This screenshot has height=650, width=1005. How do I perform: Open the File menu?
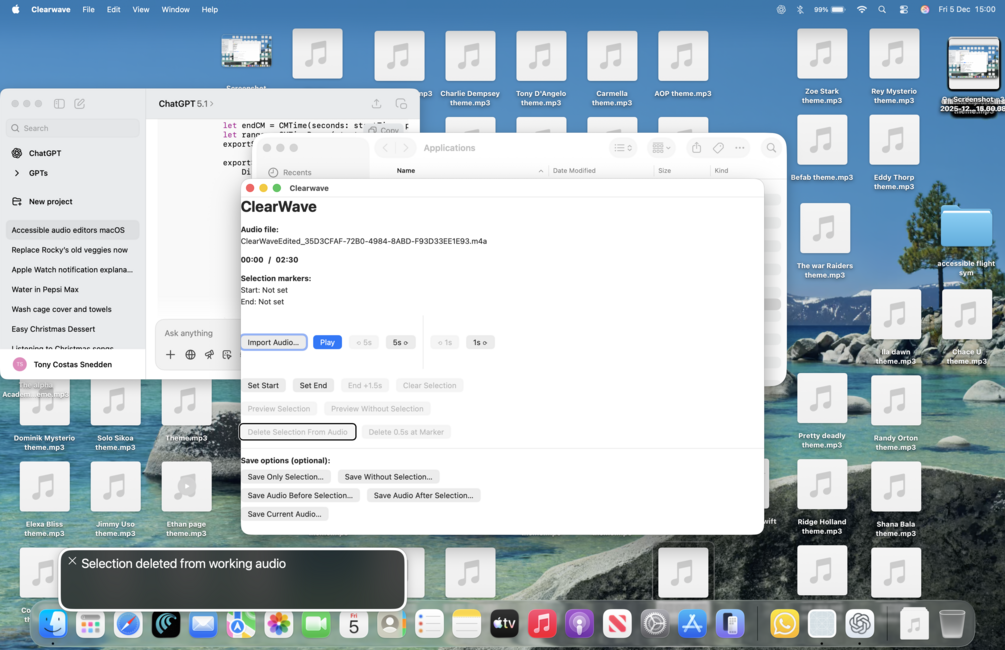[88, 10]
